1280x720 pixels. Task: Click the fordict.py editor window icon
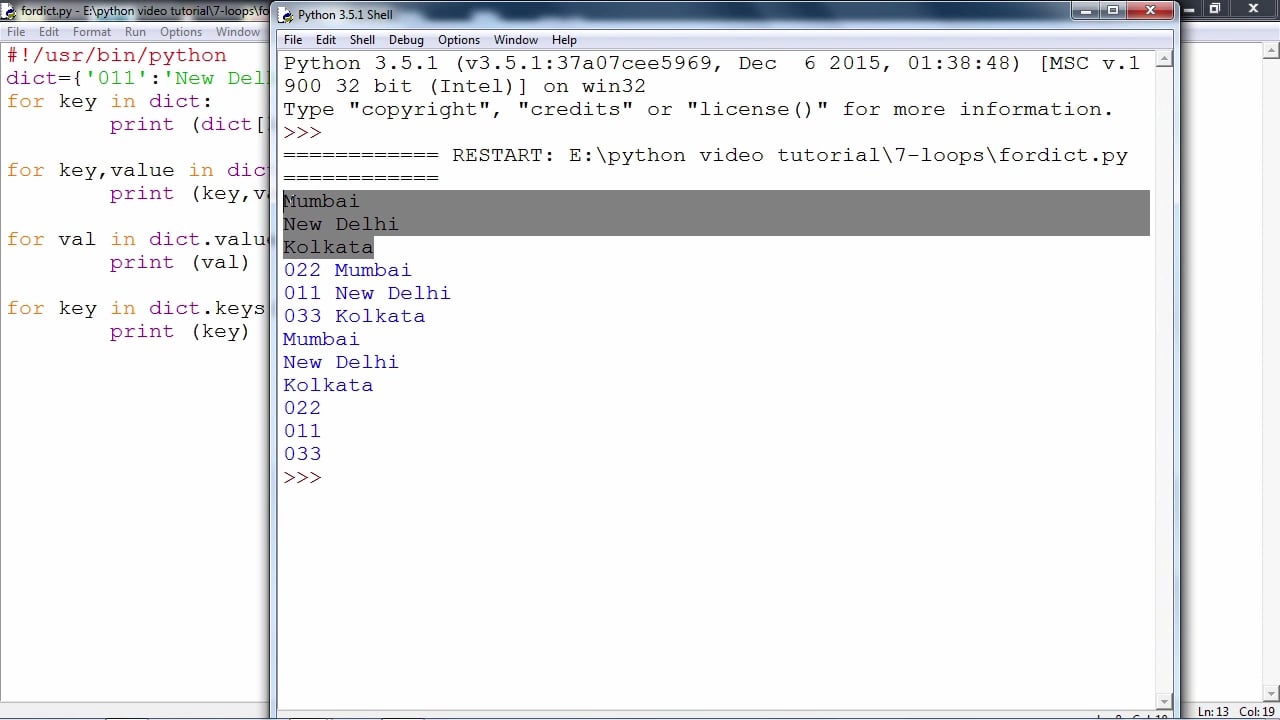(x=9, y=12)
